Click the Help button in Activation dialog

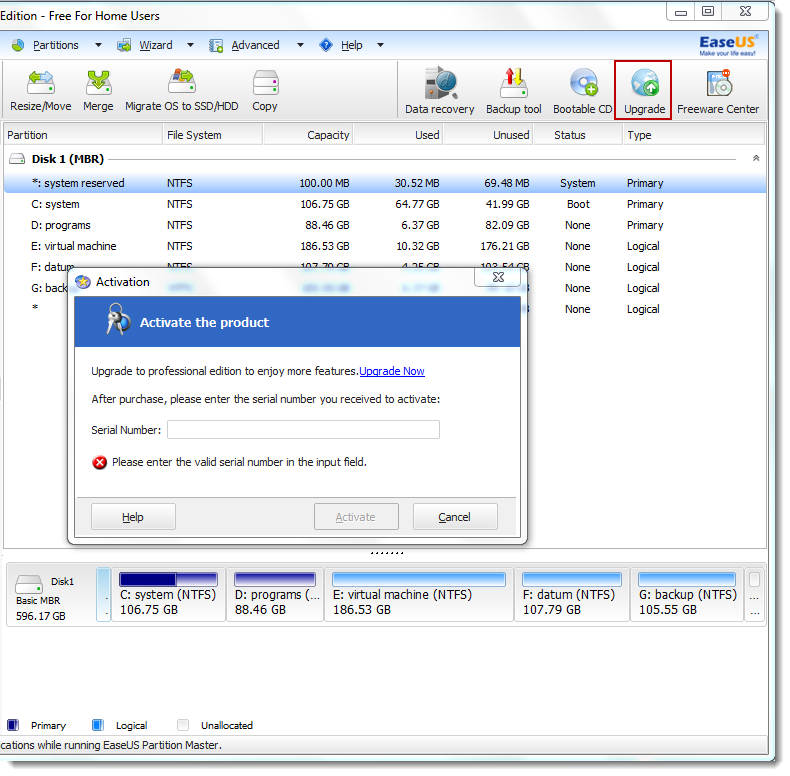click(x=133, y=517)
